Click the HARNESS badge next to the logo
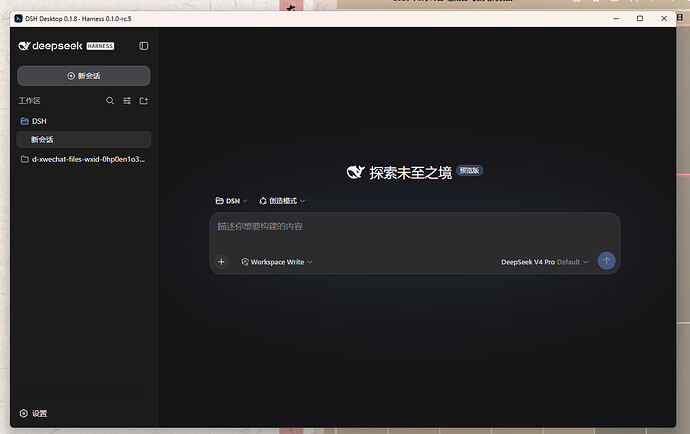 [100, 46]
